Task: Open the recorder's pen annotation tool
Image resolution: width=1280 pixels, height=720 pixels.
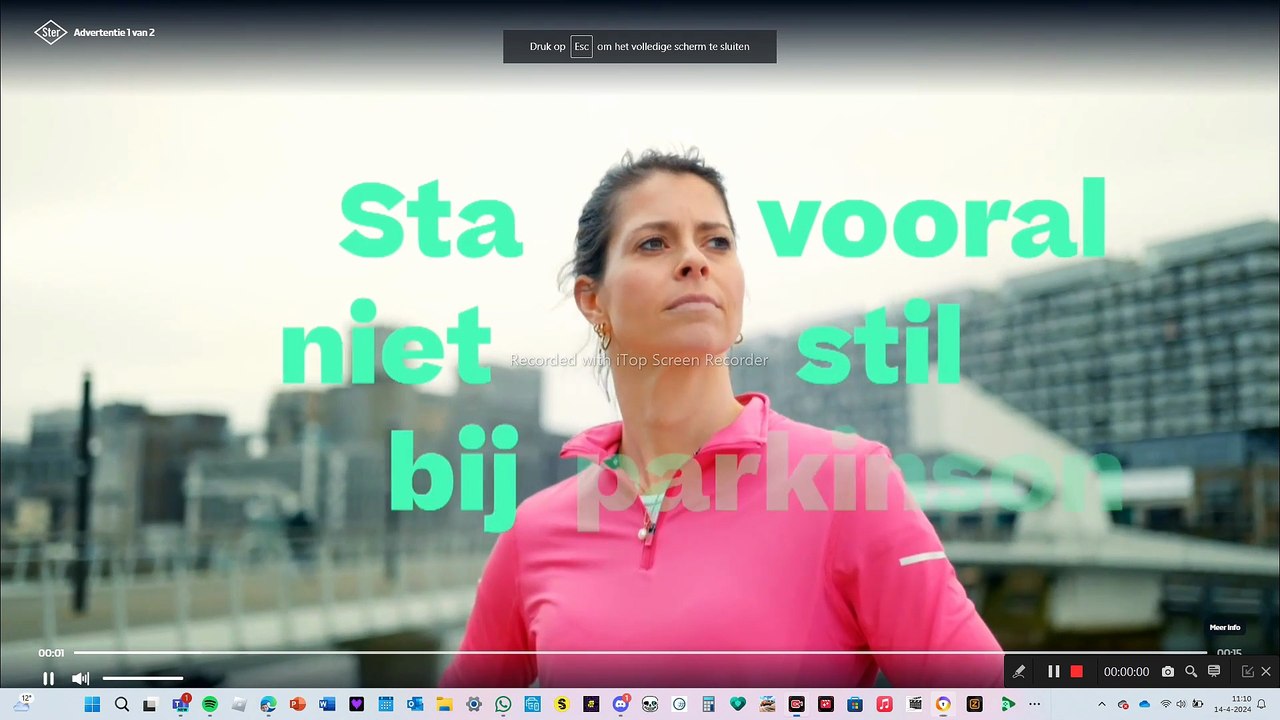Action: (1019, 672)
